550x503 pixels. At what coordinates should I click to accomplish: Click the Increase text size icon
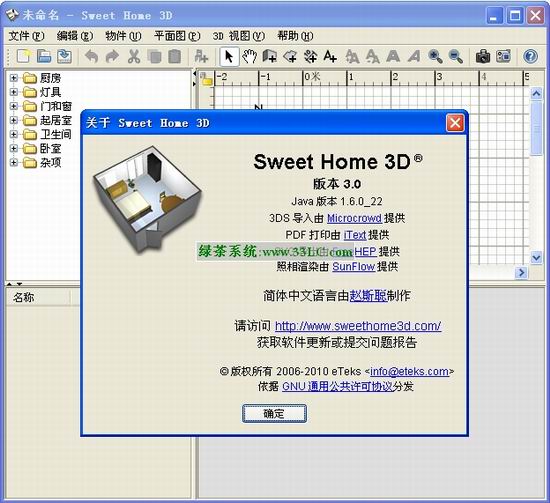pyautogui.click(x=353, y=56)
